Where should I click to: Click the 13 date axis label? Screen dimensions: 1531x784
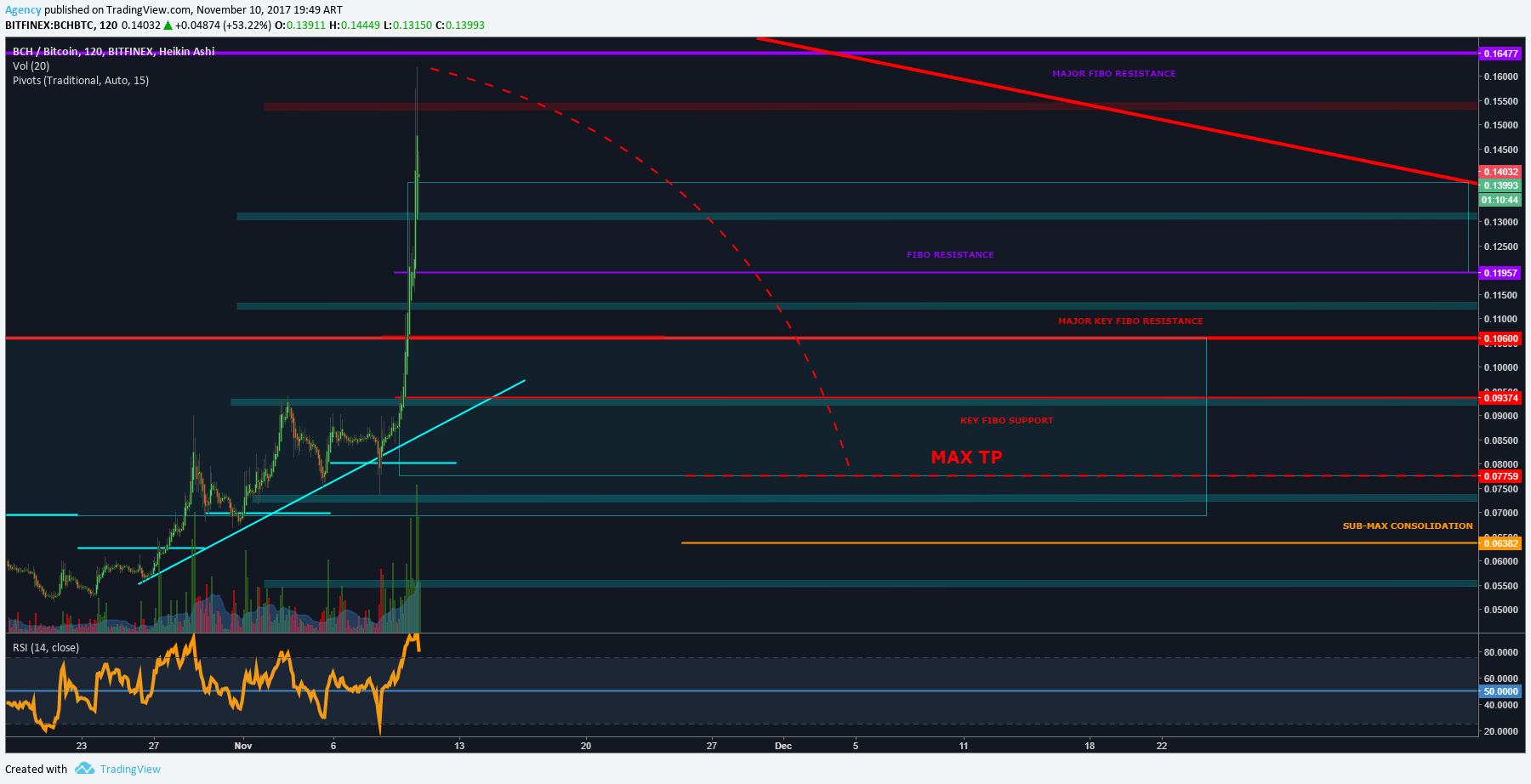pyautogui.click(x=459, y=746)
